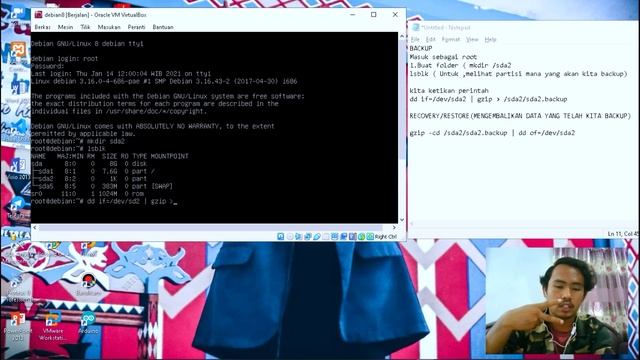
Task: Click the VirtualBox vertical scrollbar down arrow
Action: (x=402, y=220)
